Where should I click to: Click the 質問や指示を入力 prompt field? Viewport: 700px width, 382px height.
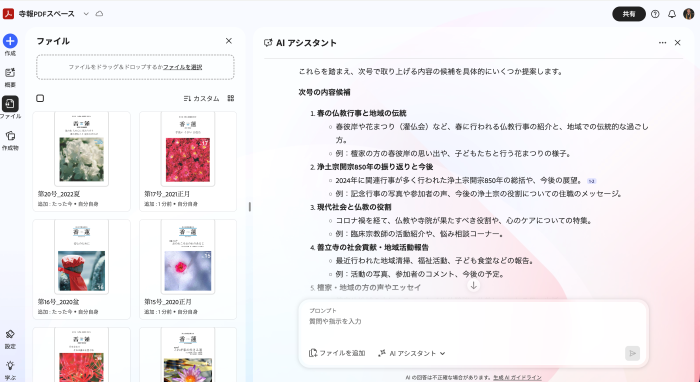(473, 321)
